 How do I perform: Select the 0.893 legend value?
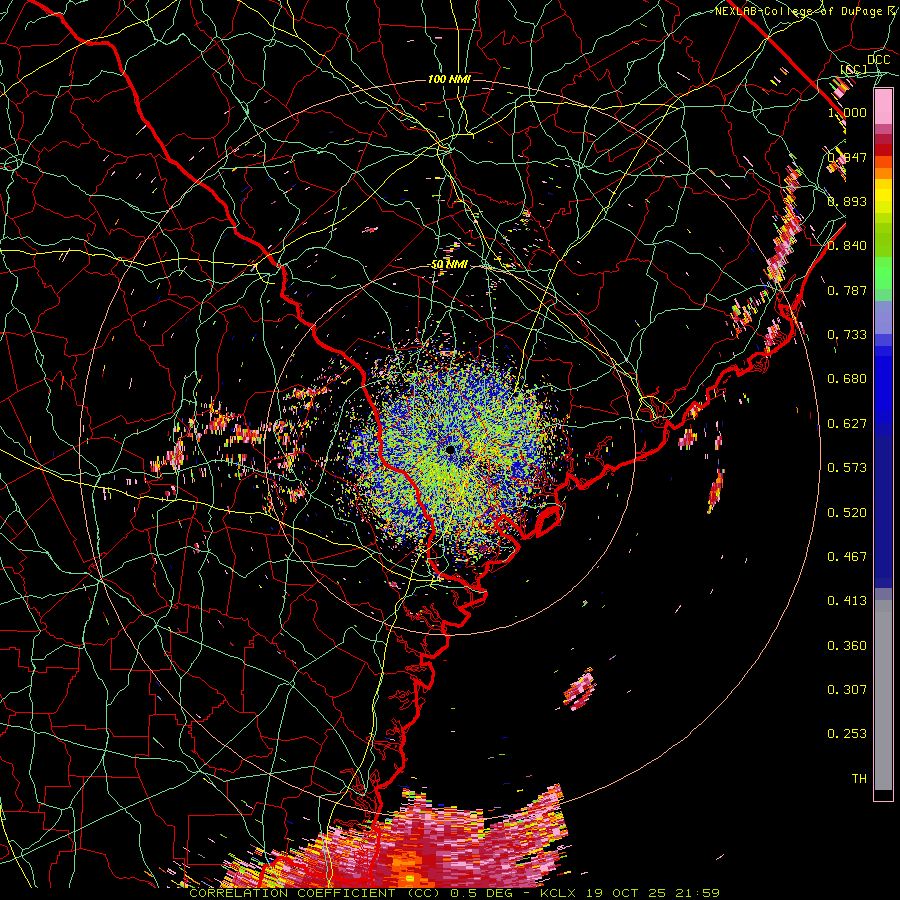point(847,201)
